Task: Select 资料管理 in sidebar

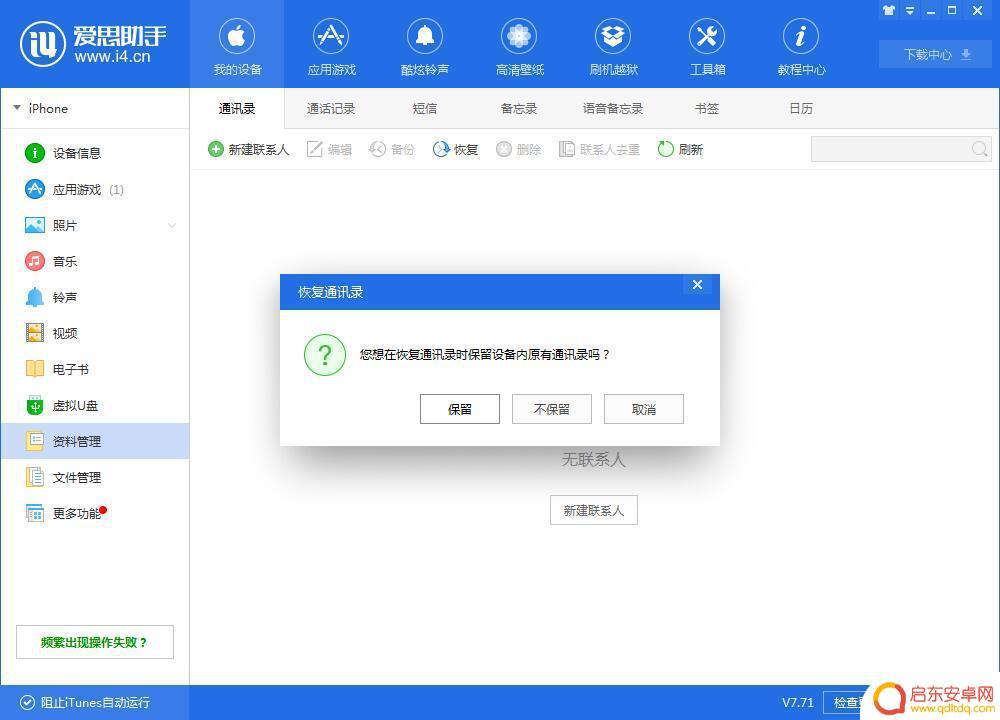Action: (x=94, y=441)
